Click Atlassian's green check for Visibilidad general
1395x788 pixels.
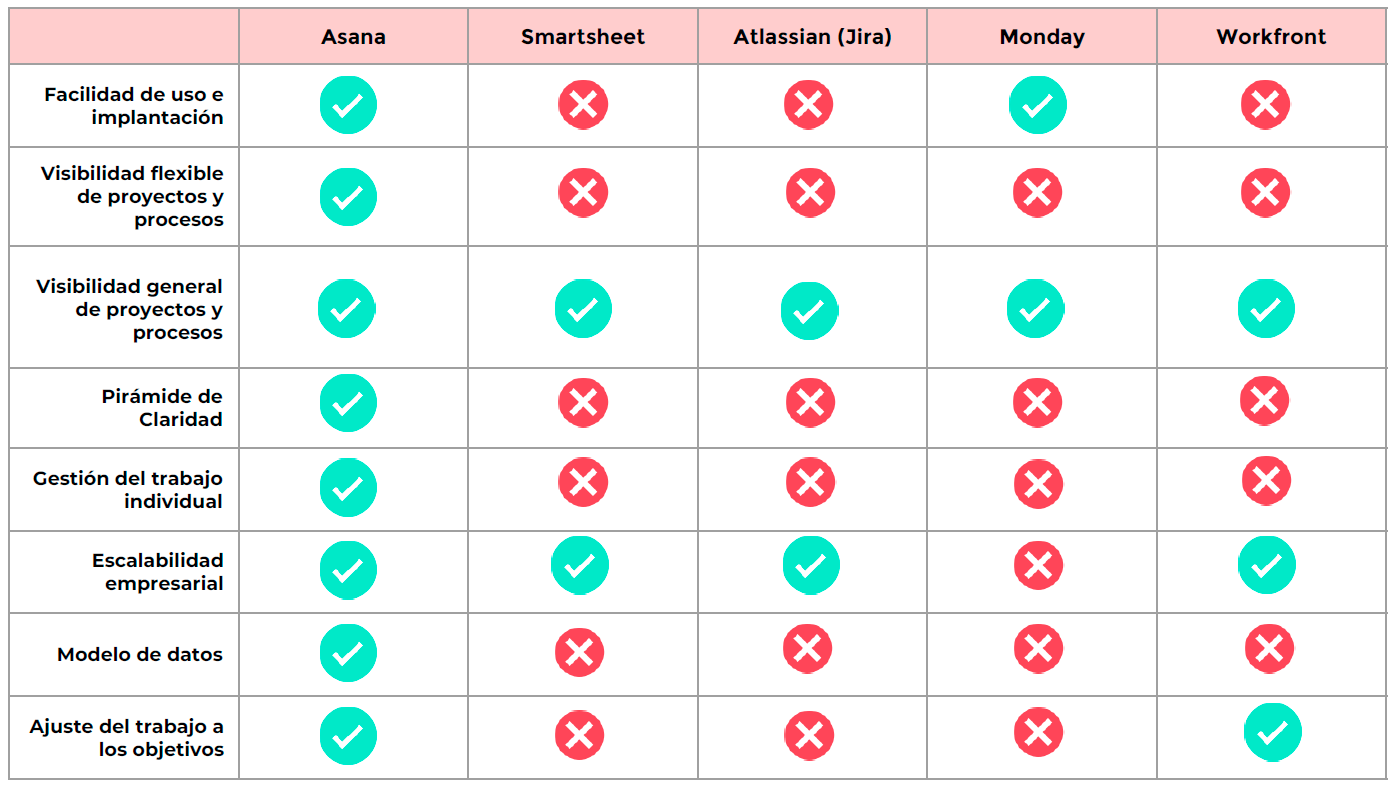(810, 311)
